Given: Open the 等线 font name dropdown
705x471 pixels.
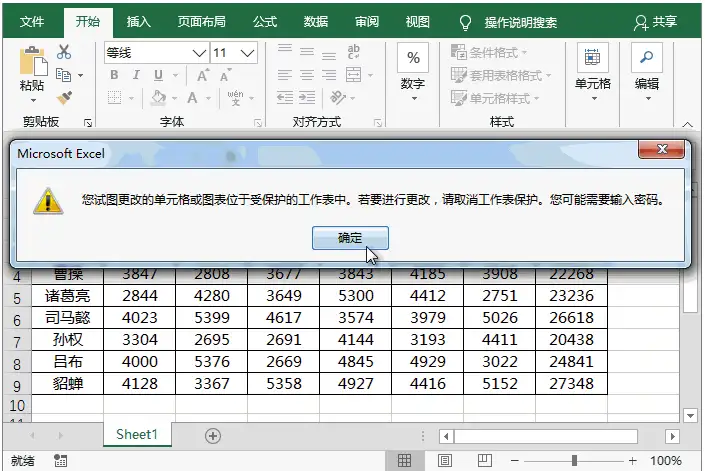Looking at the screenshot, I should click(x=199, y=53).
